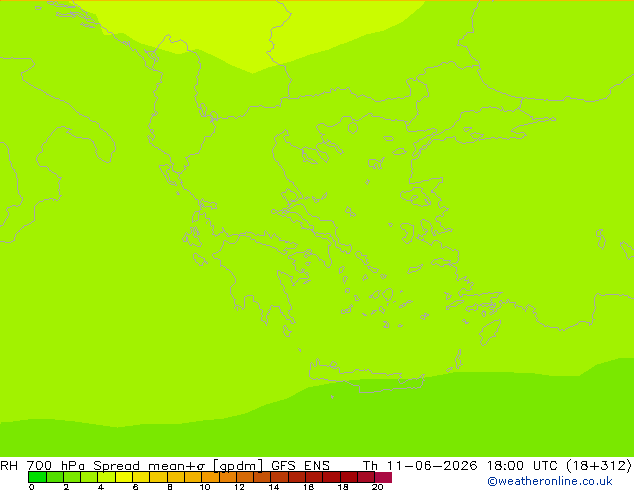Click the green legend swatch starting at 0

coord(37,477)
